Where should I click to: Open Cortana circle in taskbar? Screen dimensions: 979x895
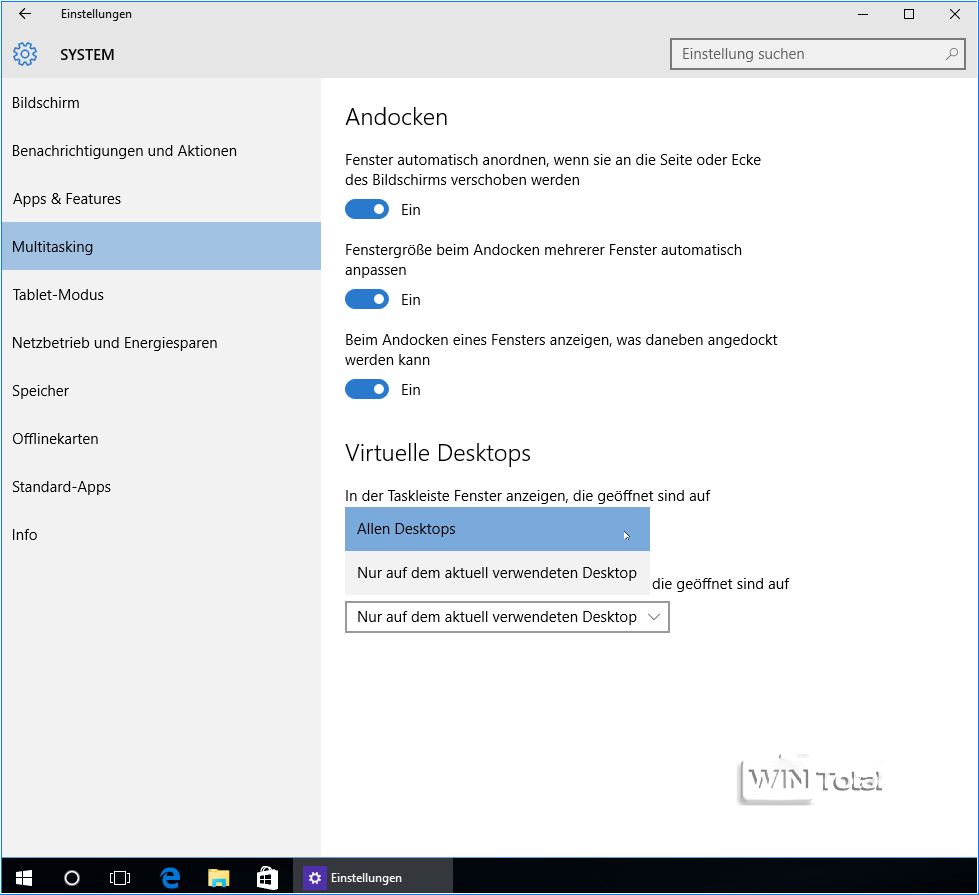[x=72, y=877]
